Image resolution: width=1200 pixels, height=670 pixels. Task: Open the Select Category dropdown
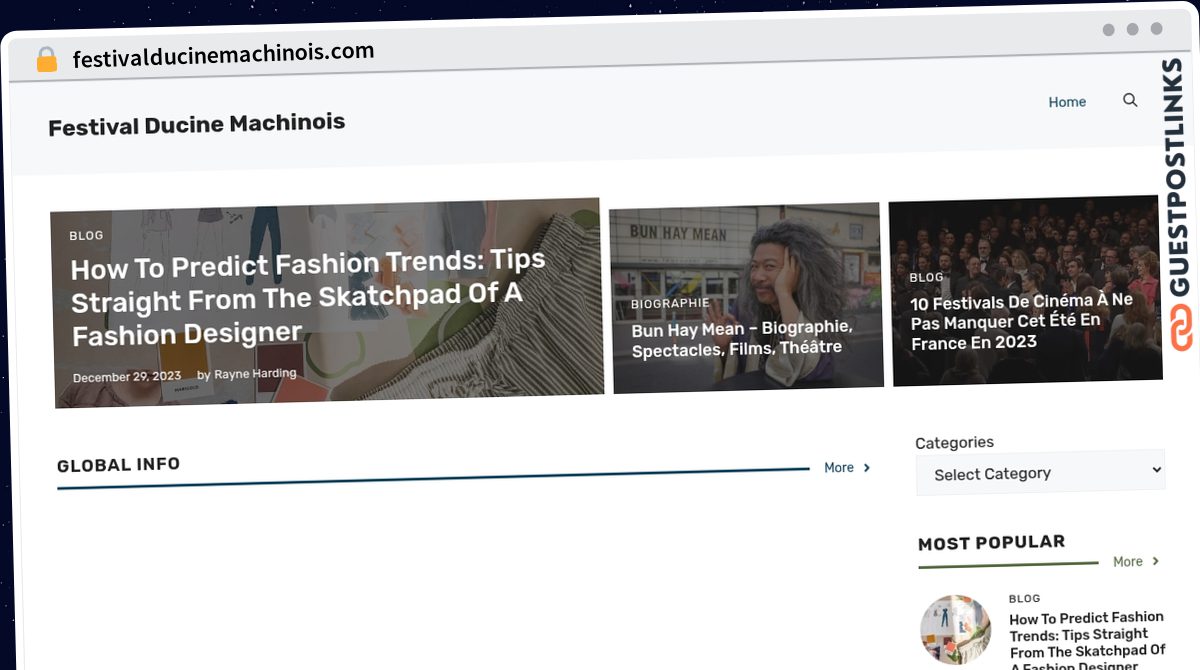click(x=1040, y=472)
